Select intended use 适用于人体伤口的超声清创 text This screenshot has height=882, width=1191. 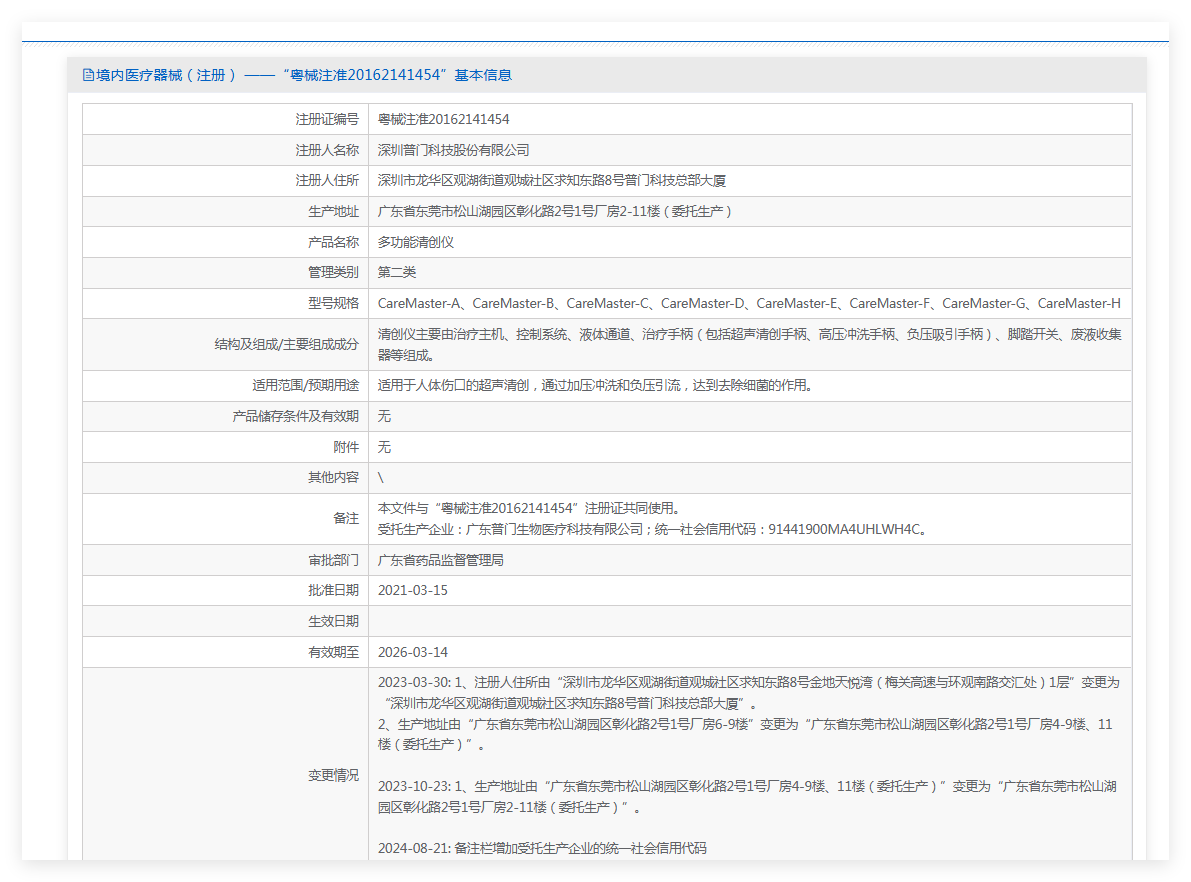pyautogui.click(x=597, y=386)
